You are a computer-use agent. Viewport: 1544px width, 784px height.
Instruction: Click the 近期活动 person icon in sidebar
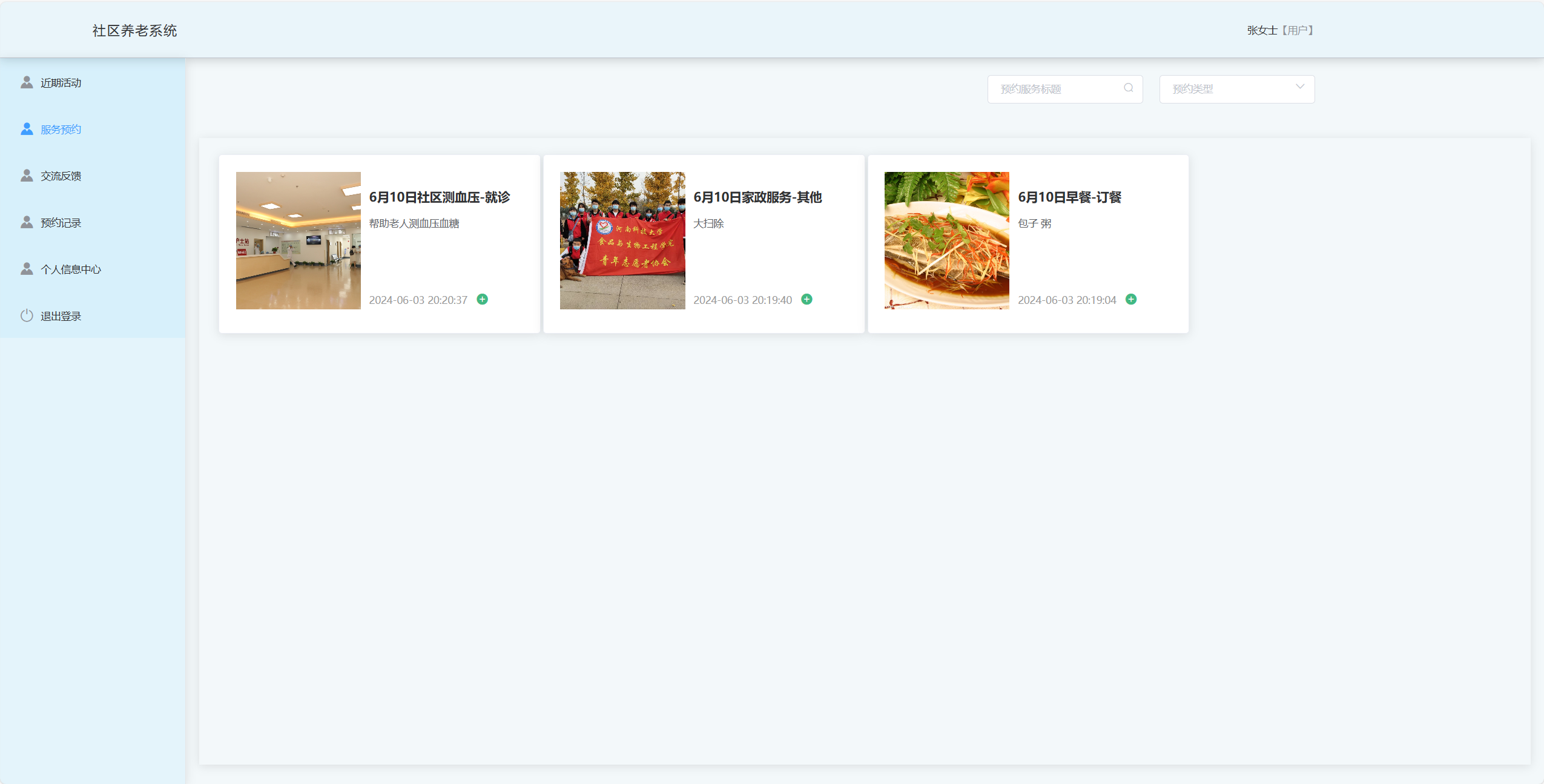pos(26,82)
